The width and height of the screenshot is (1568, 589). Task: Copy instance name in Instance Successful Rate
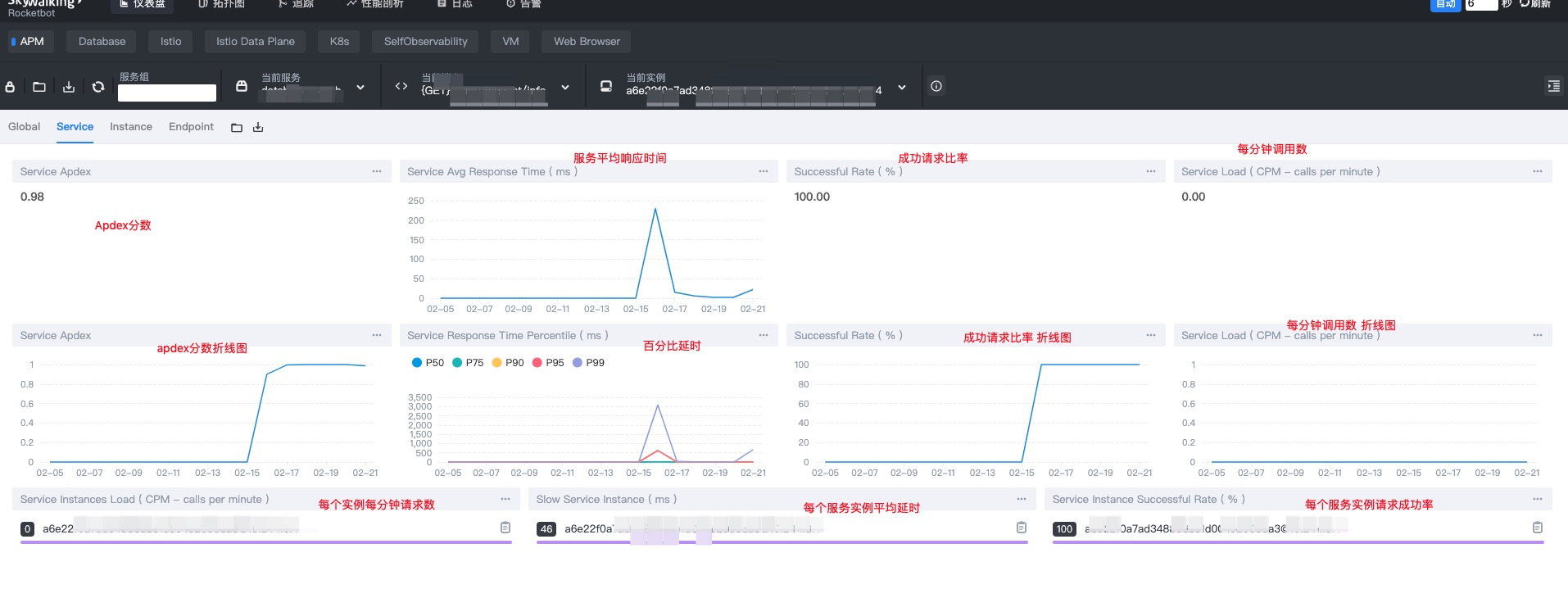click(x=1538, y=528)
